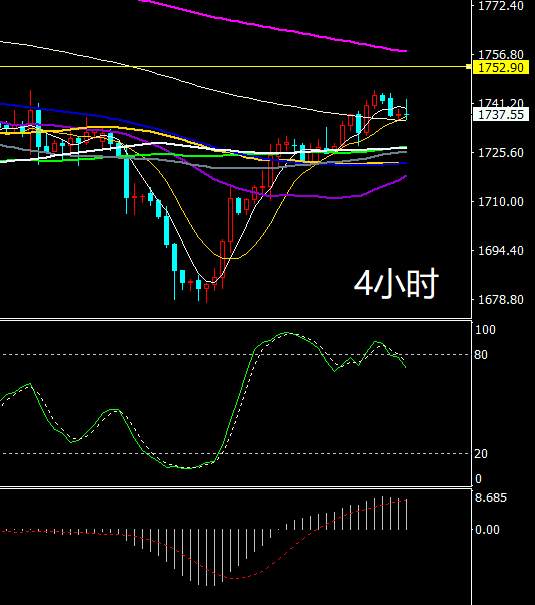Click the stochastic 100 scale value
The image size is (535, 605).
tap(485, 330)
